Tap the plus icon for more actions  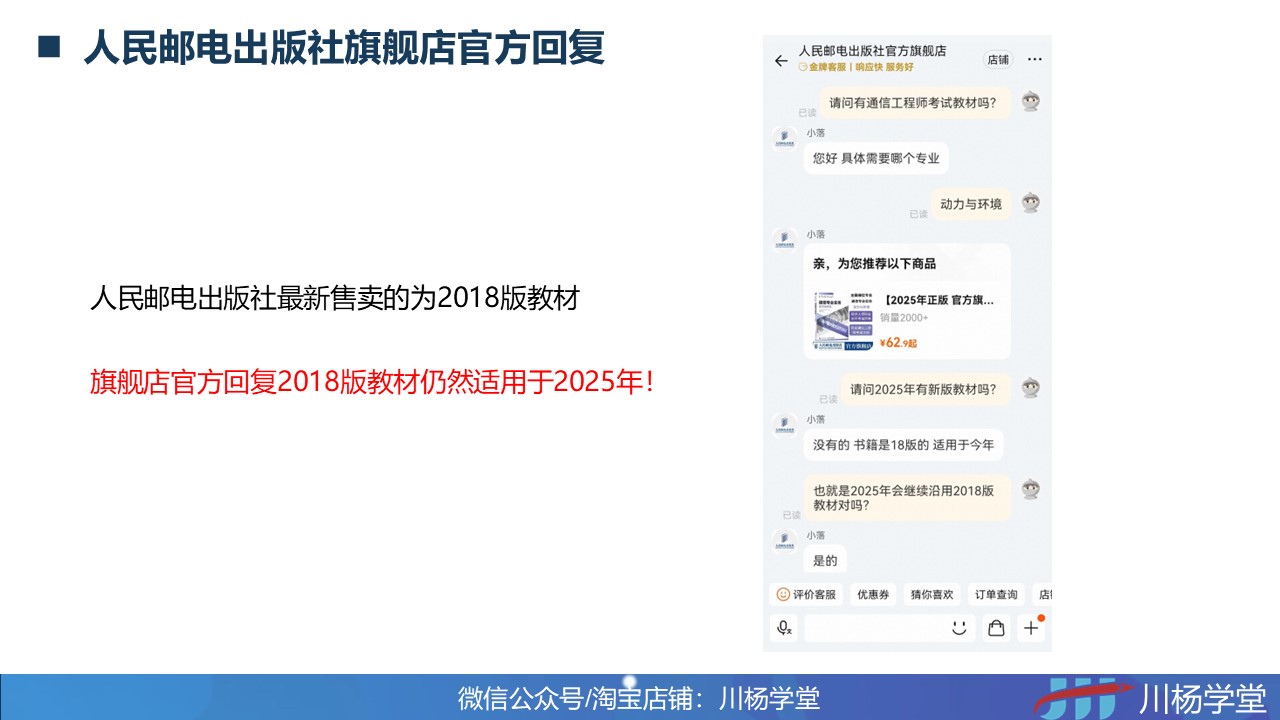coord(1032,628)
